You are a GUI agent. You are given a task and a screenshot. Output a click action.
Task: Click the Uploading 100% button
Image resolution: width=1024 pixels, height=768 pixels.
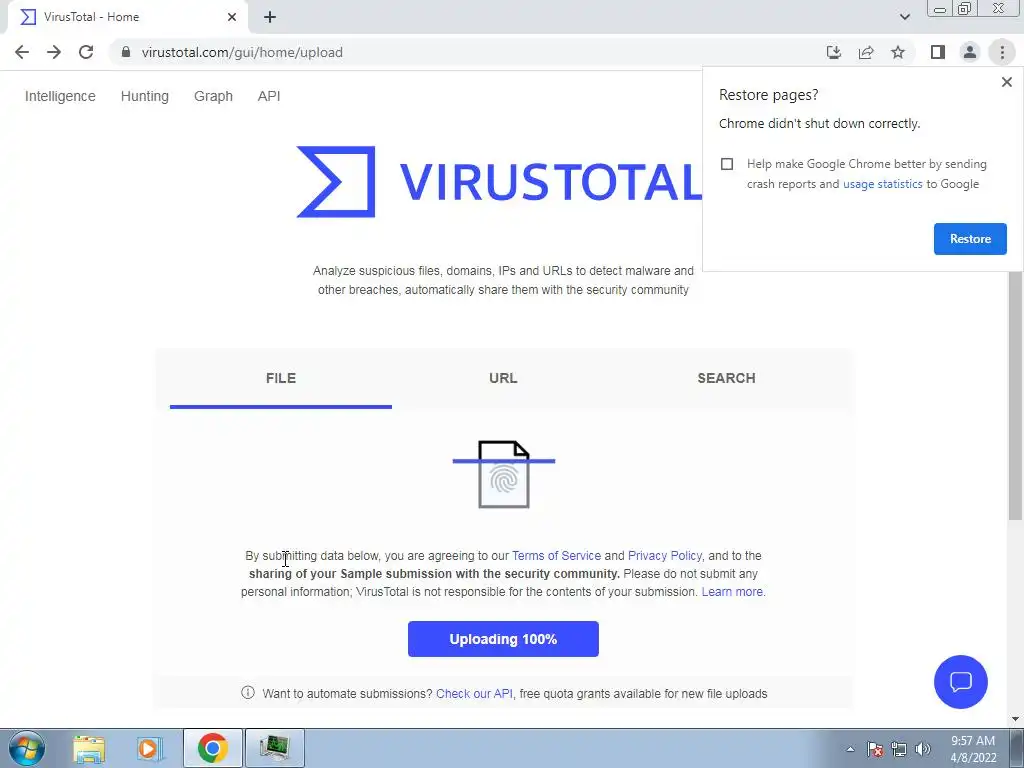coord(503,639)
